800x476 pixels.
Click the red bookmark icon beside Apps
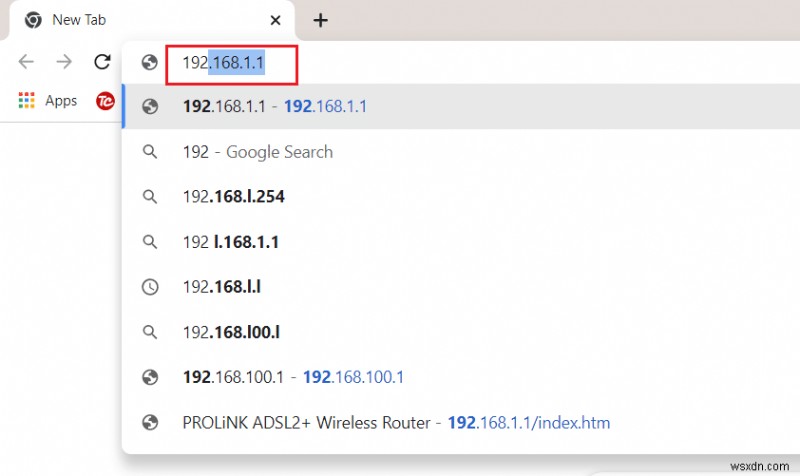pos(105,100)
